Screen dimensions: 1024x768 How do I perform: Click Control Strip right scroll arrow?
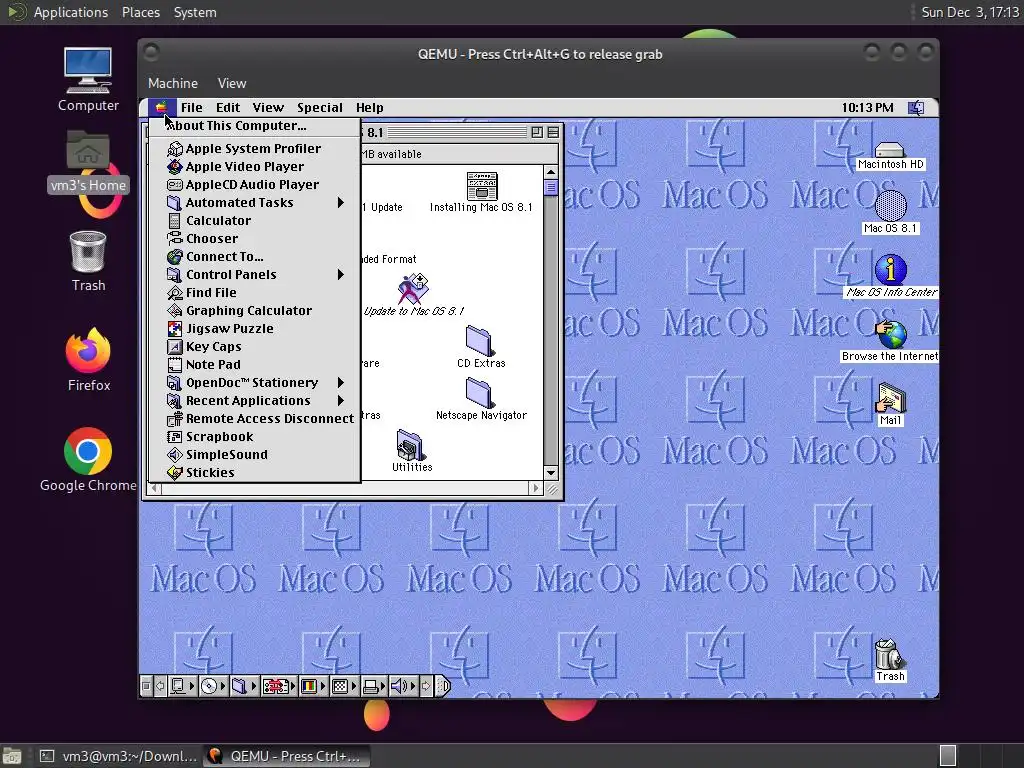(x=426, y=686)
